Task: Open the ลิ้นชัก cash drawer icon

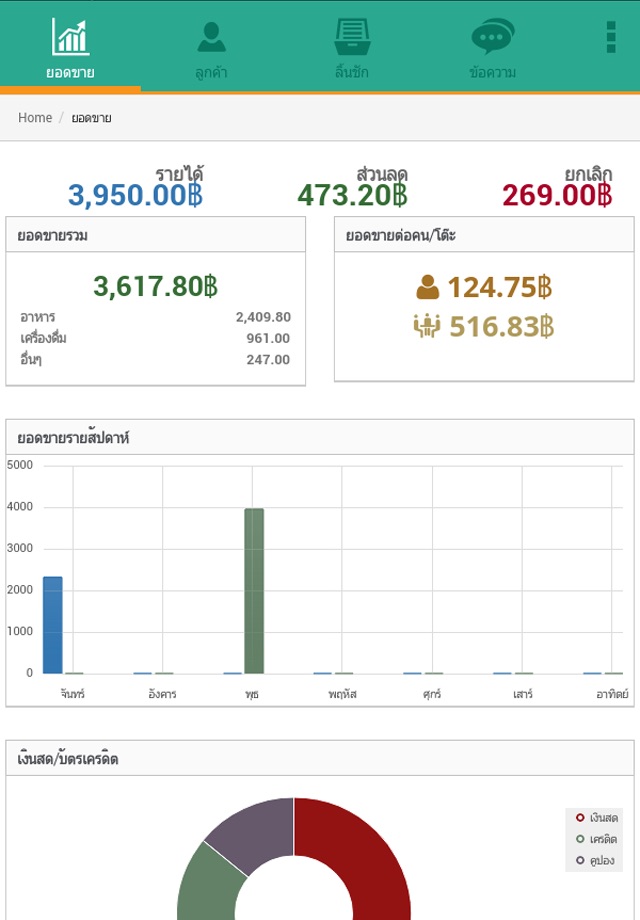Action: tap(352, 36)
